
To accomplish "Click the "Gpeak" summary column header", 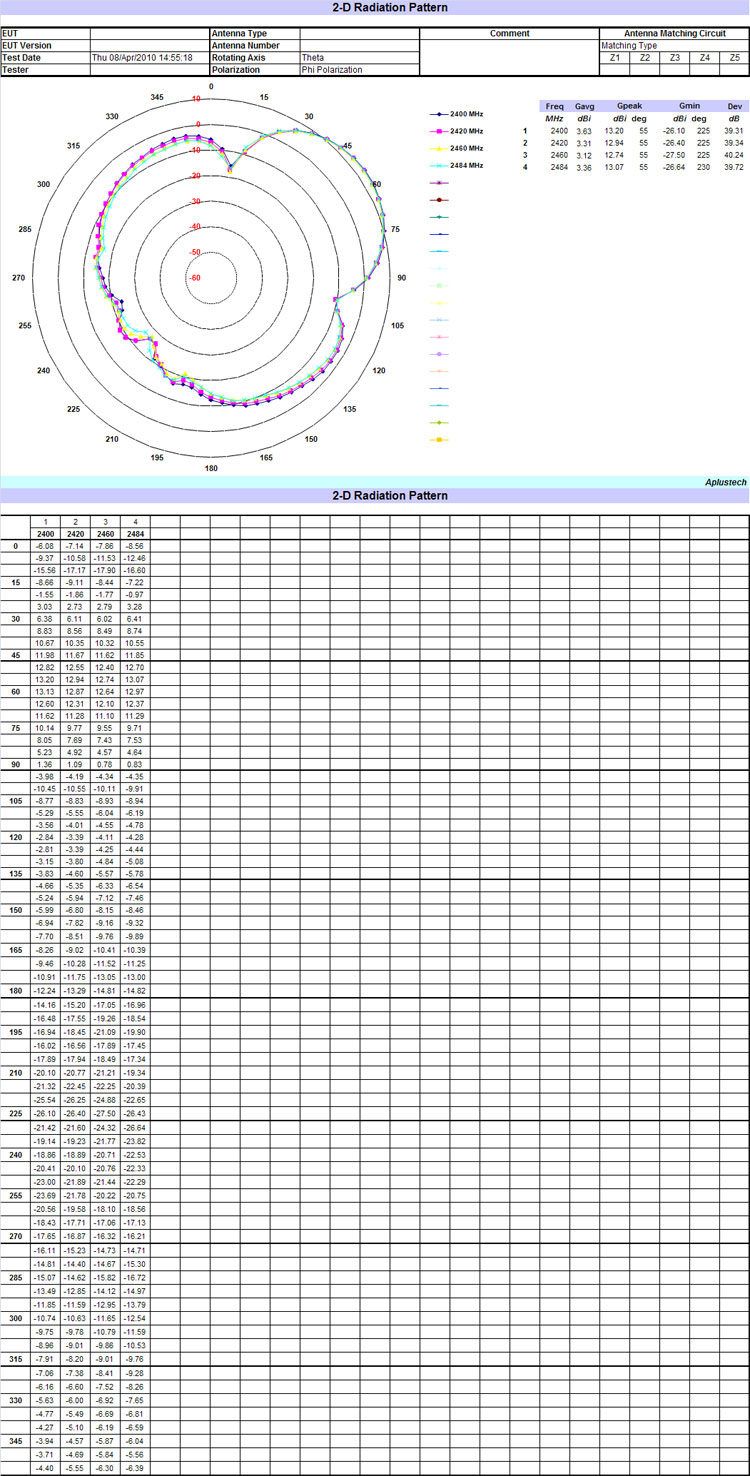I will point(629,105).
